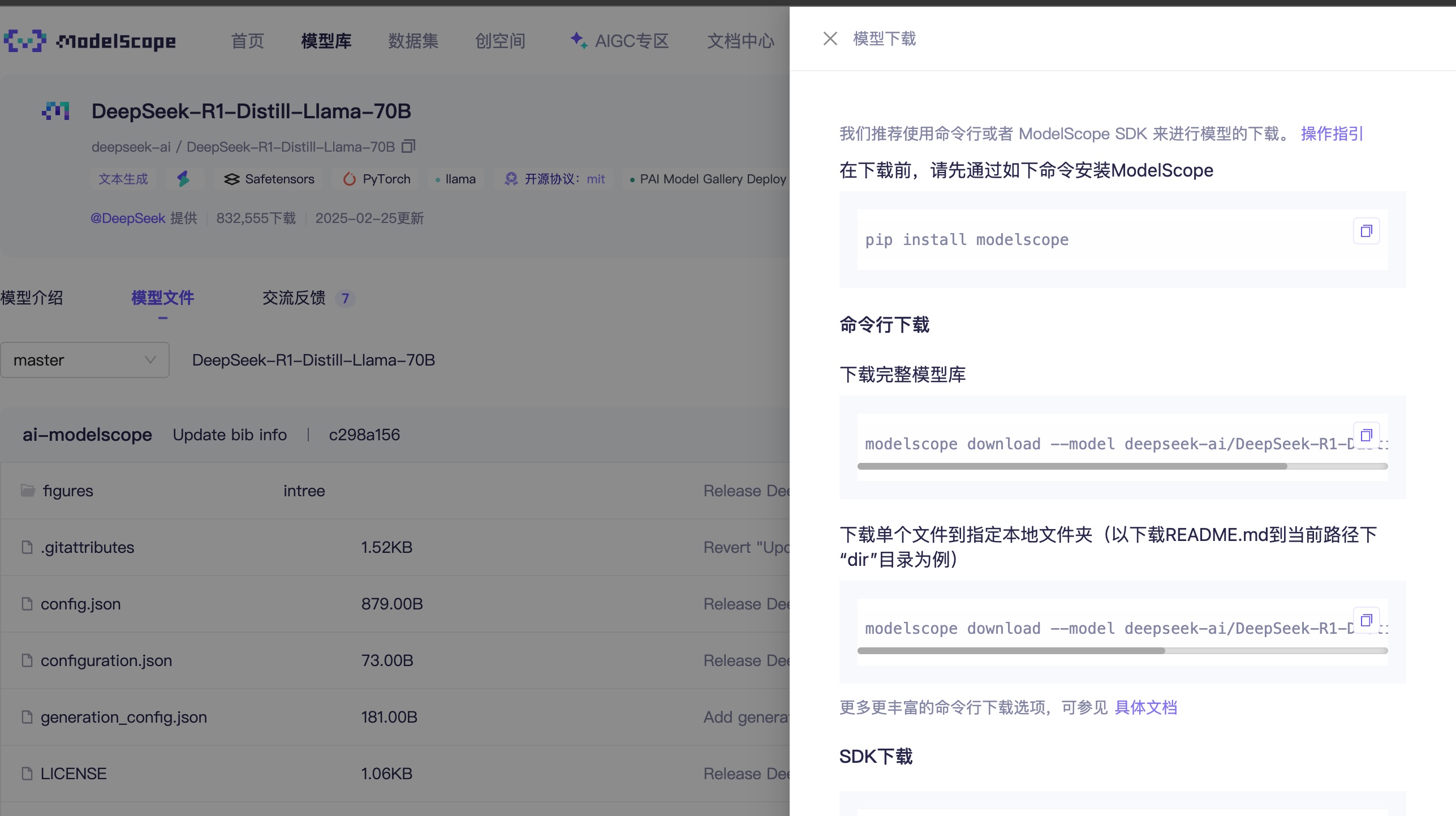
Task: Click the .gitattributes file icon
Action: [27, 547]
